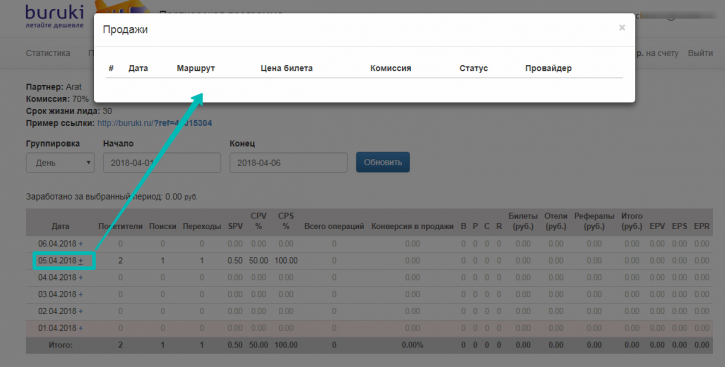This screenshot has width=725, height=367.
Task: Click the Рефералы (руб.) column header
Action: pos(594,221)
